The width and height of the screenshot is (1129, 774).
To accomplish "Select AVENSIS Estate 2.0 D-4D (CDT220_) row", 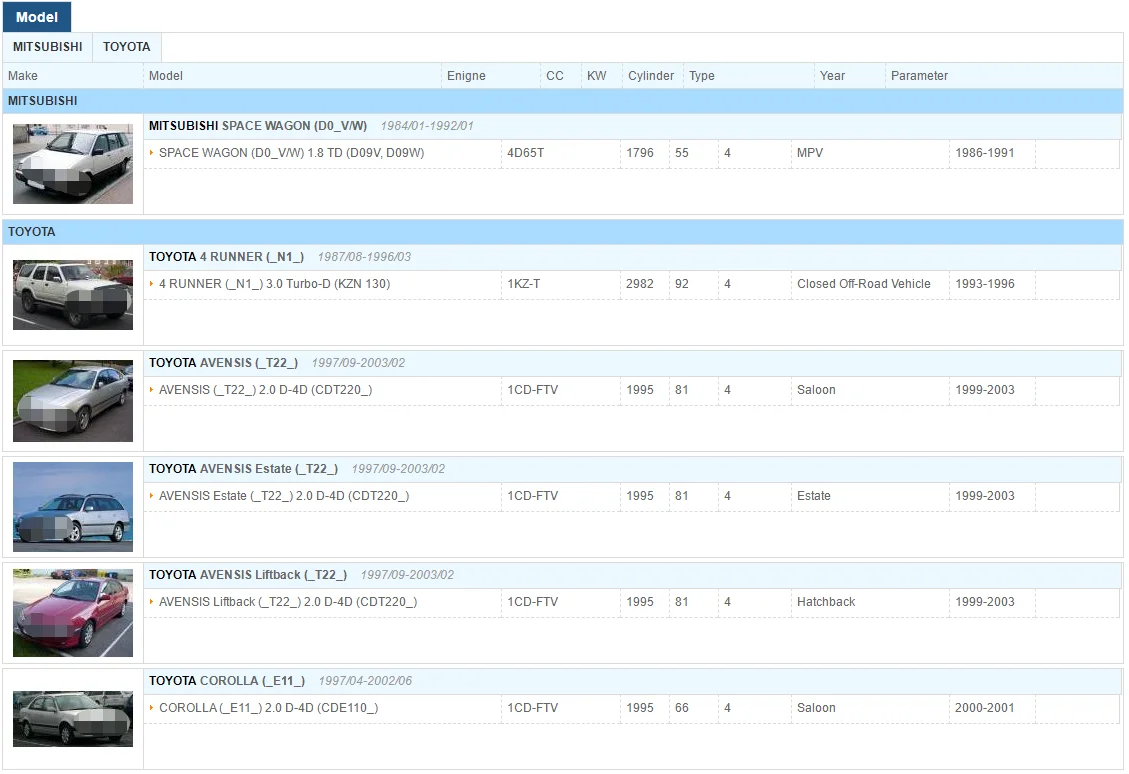I will 631,496.
